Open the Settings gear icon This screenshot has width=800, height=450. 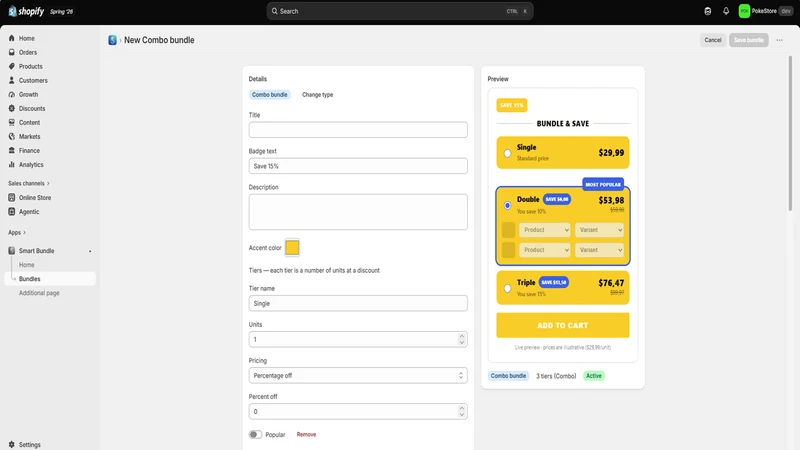point(12,444)
